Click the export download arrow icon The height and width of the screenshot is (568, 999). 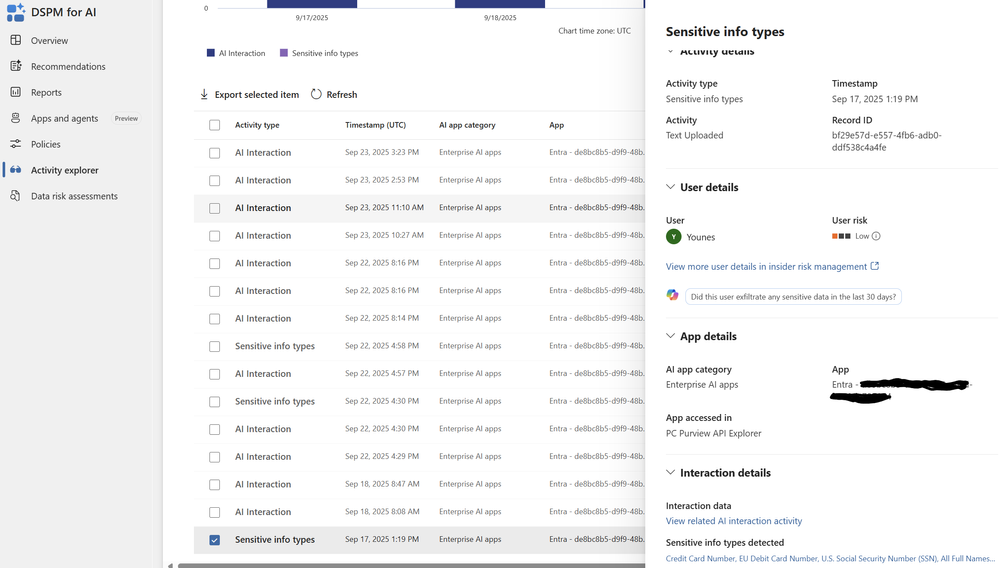coord(204,94)
